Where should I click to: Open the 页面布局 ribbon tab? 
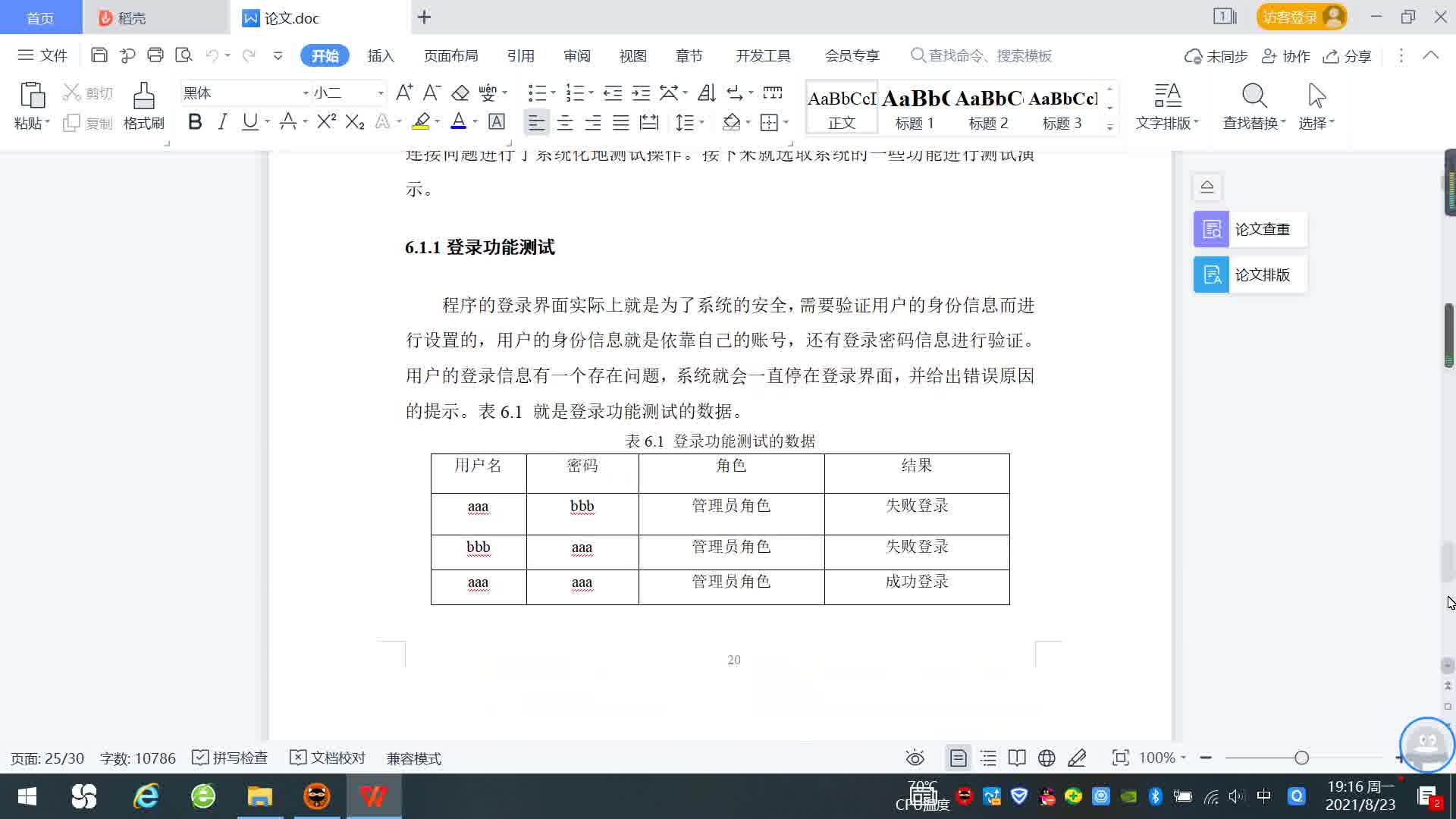click(450, 55)
